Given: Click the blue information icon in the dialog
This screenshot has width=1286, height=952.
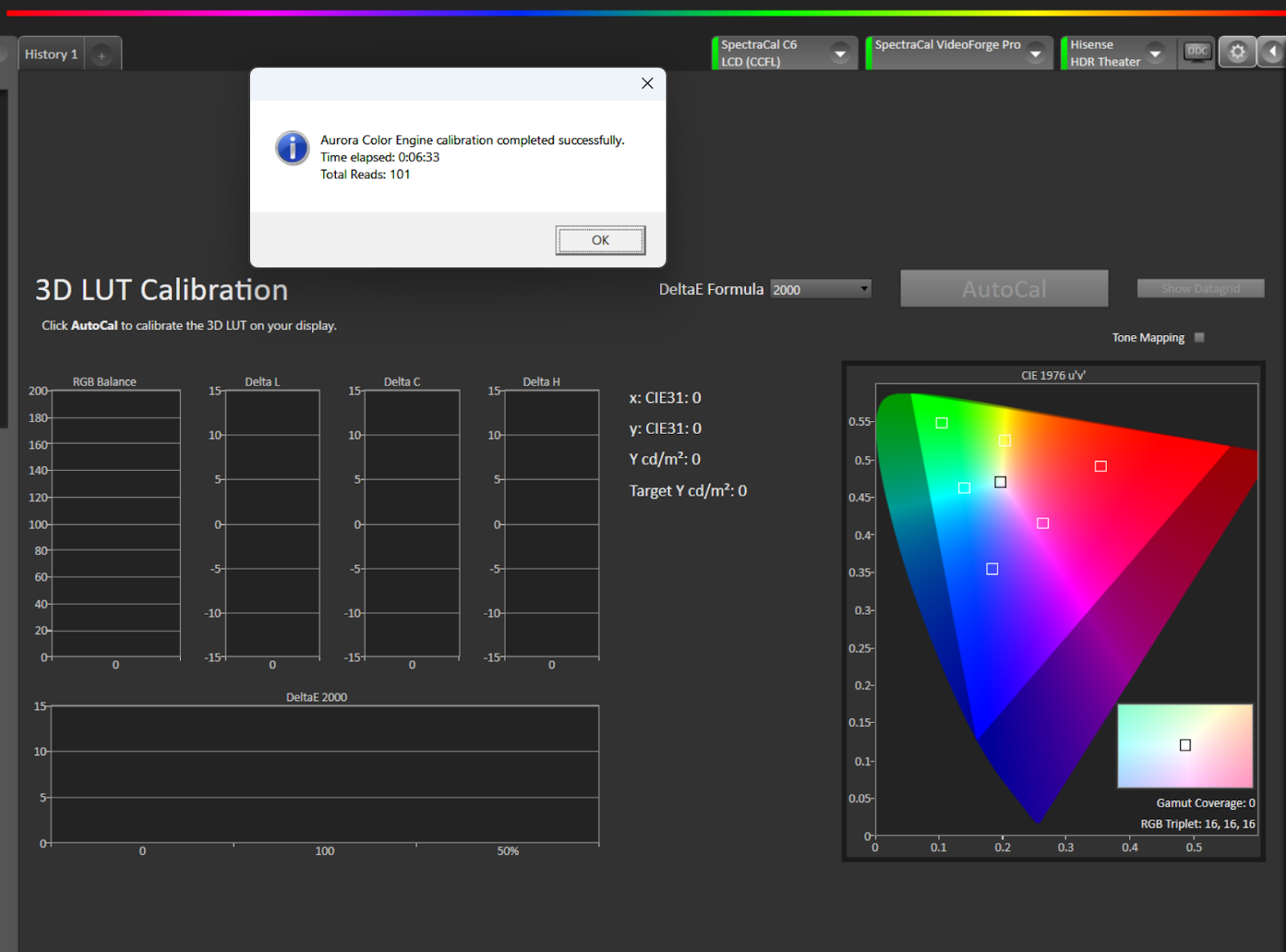Looking at the screenshot, I should pyautogui.click(x=293, y=149).
